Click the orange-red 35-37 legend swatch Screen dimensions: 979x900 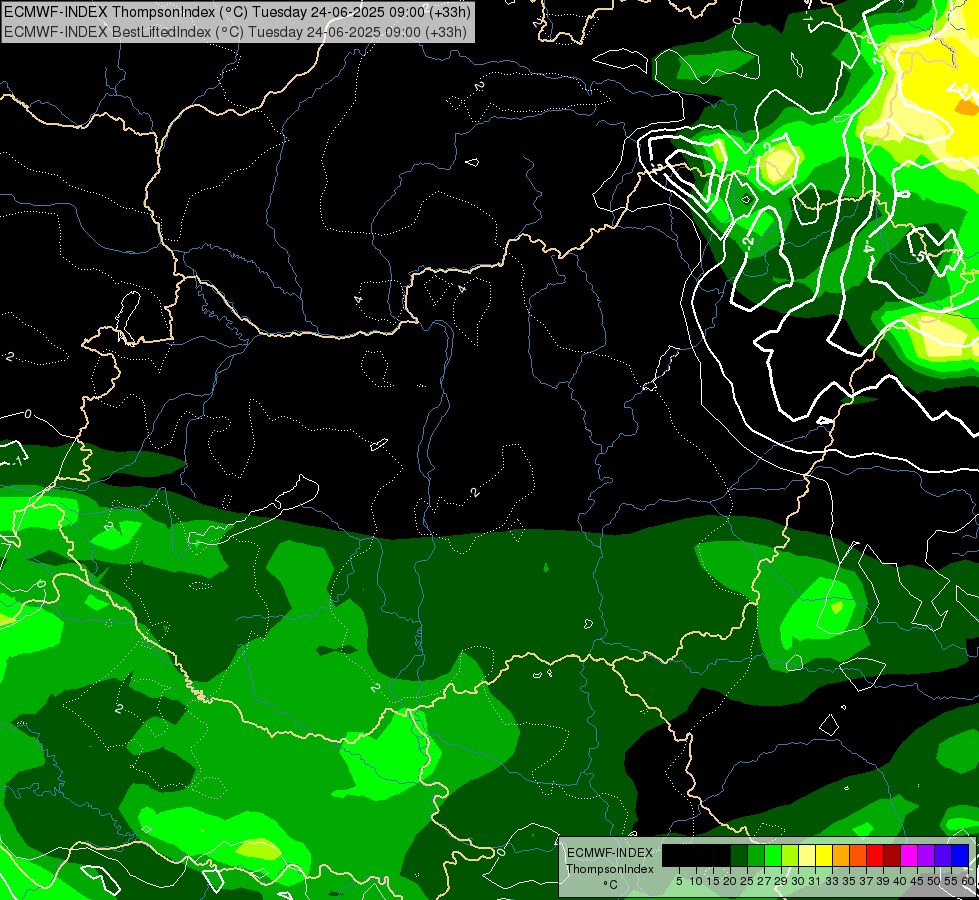click(x=858, y=855)
